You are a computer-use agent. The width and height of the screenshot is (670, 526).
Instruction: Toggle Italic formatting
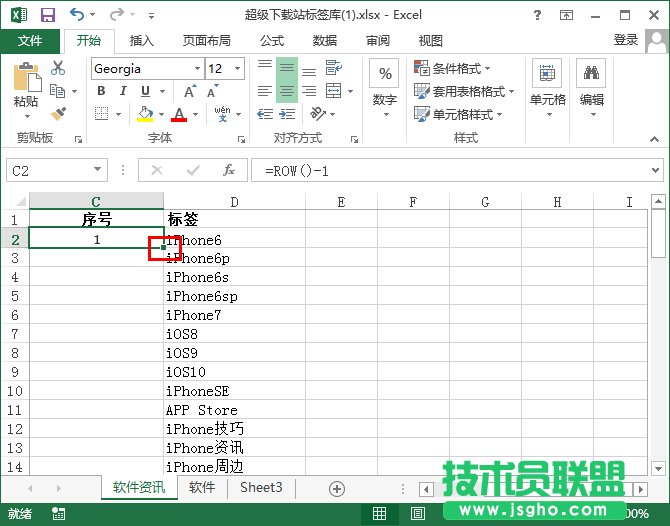pos(123,91)
